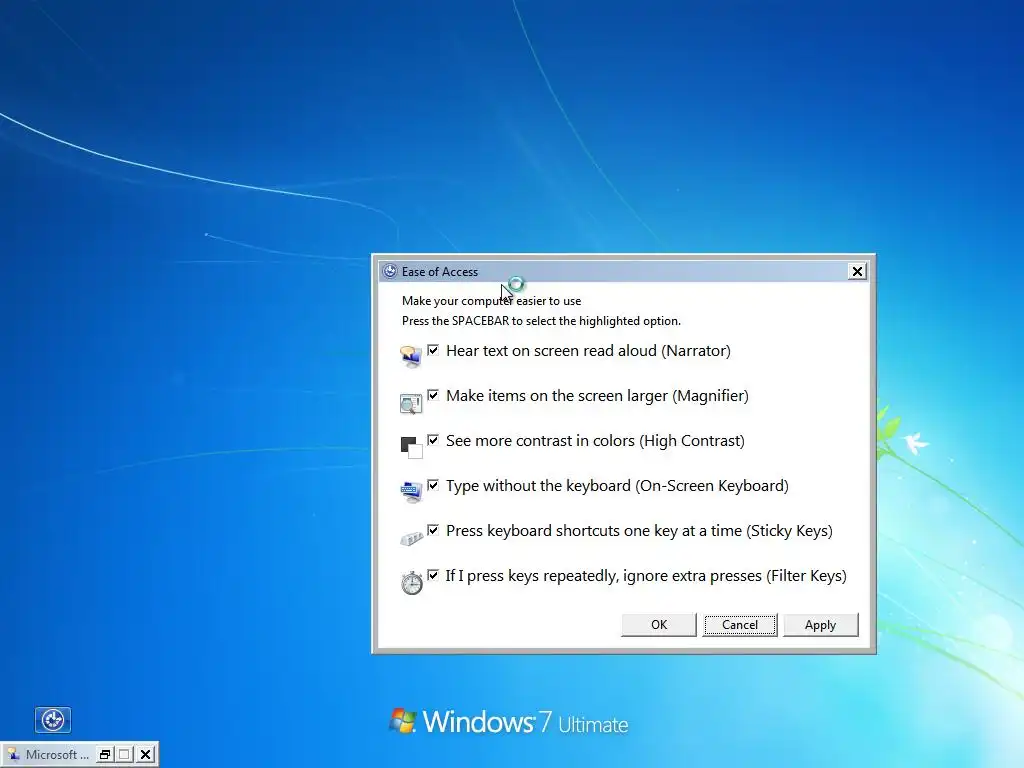Maximize the minimized Microsoft window

click(x=125, y=755)
